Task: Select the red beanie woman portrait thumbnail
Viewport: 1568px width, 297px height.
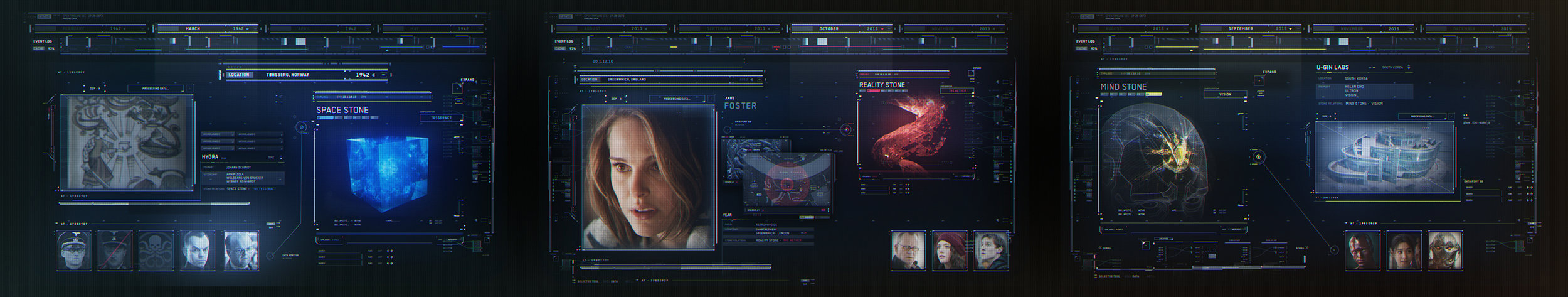Action: click(x=950, y=251)
